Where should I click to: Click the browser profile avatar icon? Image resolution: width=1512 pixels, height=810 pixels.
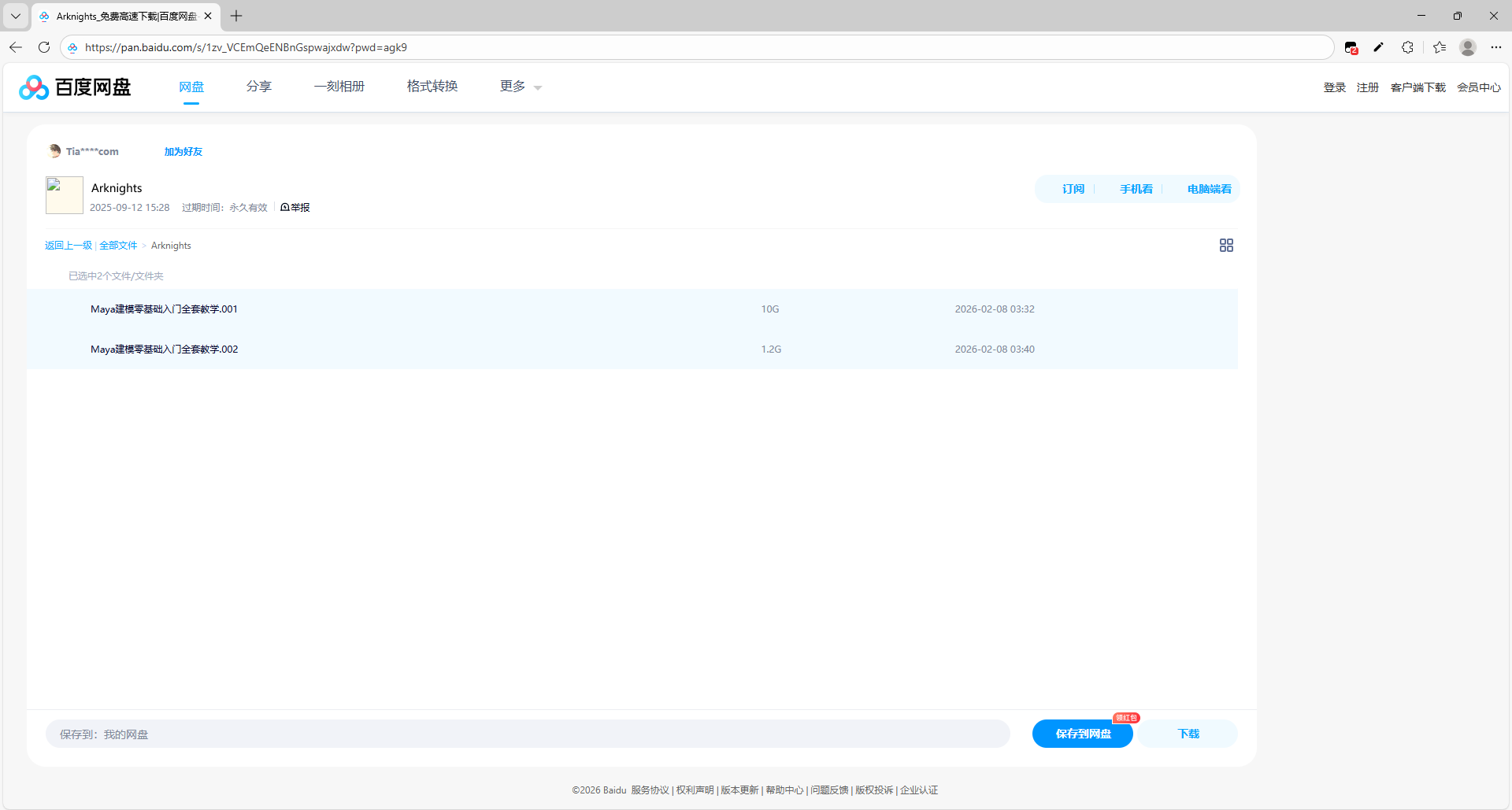pos(1467,47)
